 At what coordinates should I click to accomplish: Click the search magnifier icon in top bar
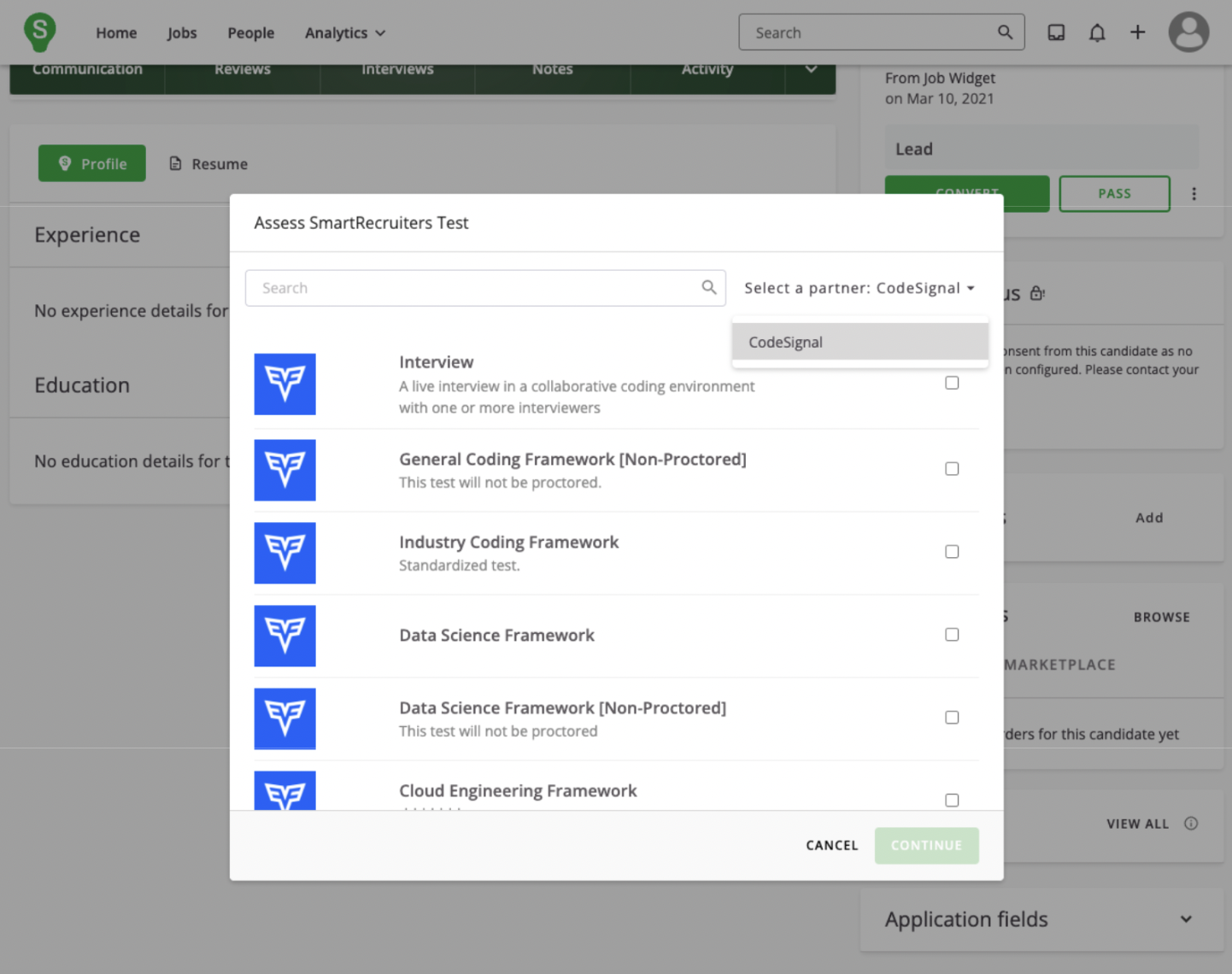(1005, 32)
